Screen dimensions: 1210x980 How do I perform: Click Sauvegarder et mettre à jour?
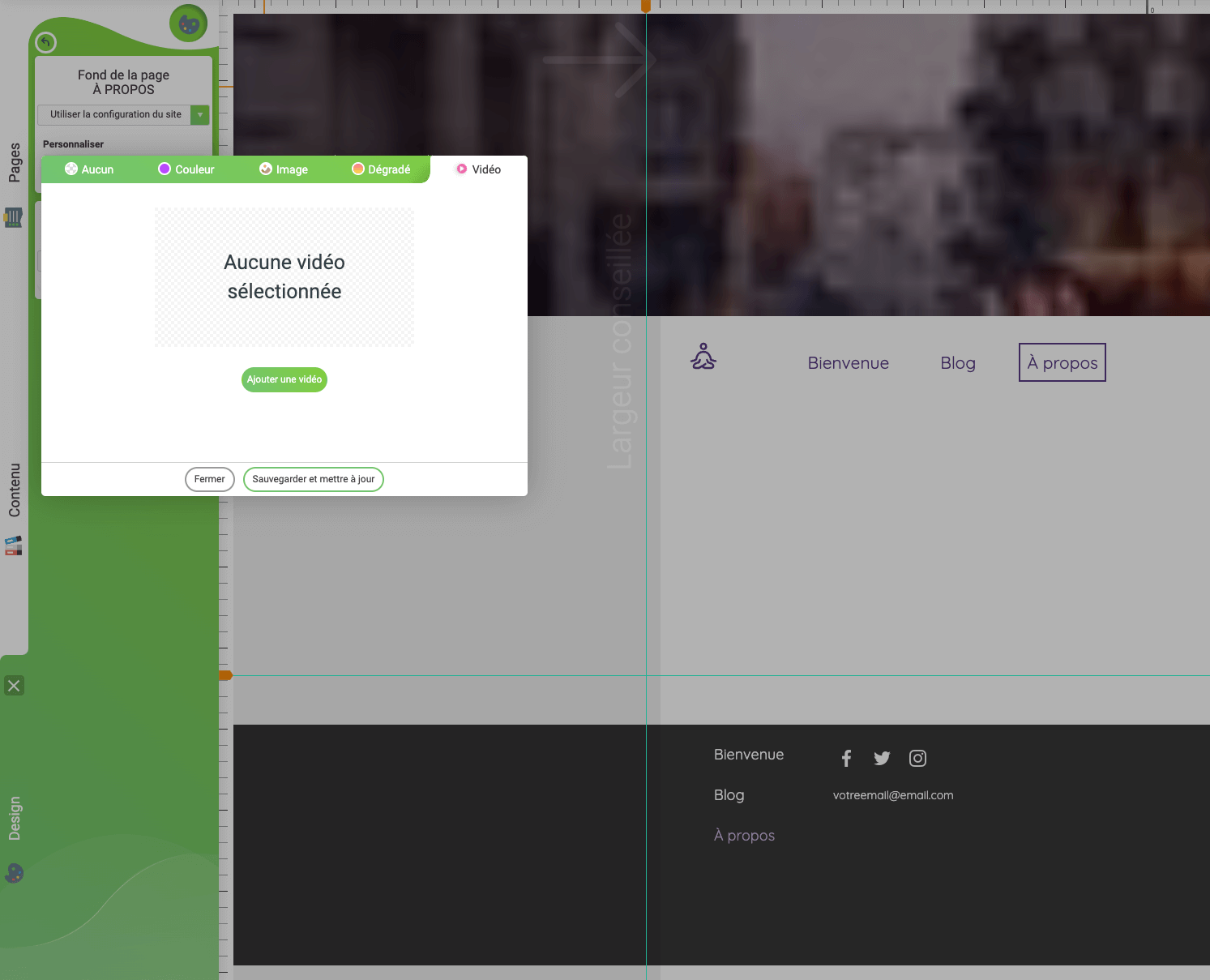[314, 479]
